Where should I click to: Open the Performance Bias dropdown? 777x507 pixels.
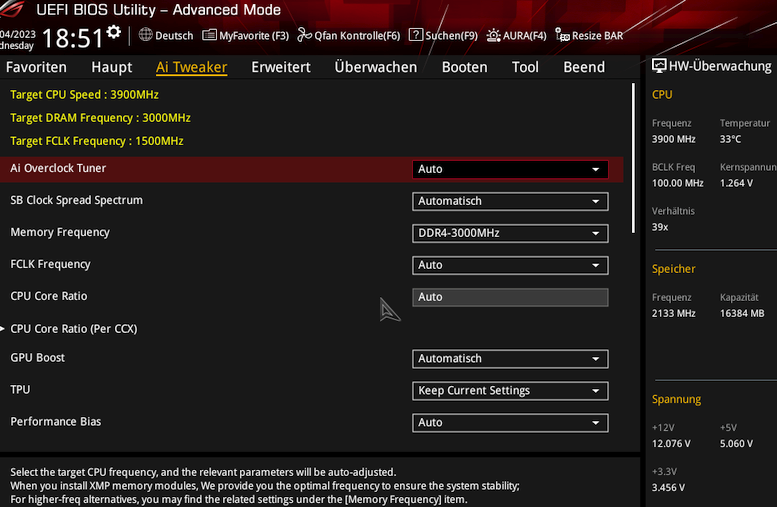click(510, 423)
